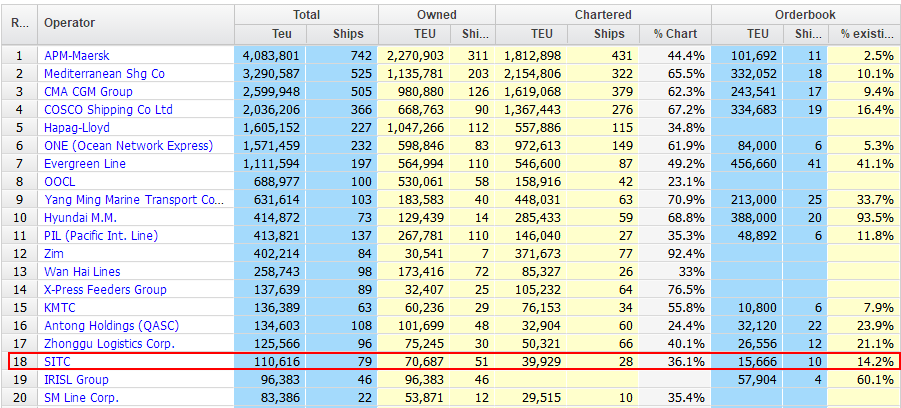Open the SITC operator link
This screenshot has height=408, width=901.
(x=57, y=361)
